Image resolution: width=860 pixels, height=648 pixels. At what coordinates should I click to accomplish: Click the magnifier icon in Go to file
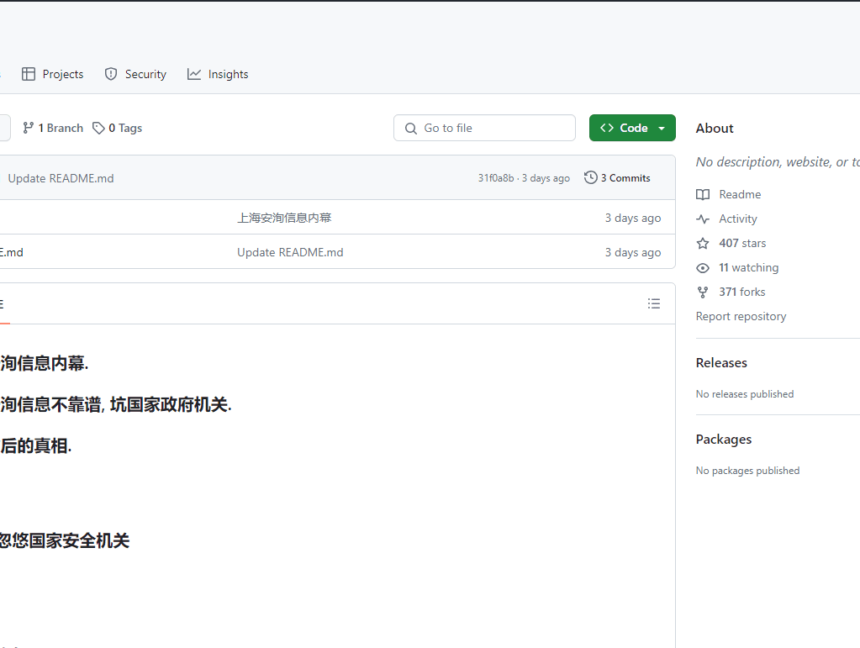(410, 128)
